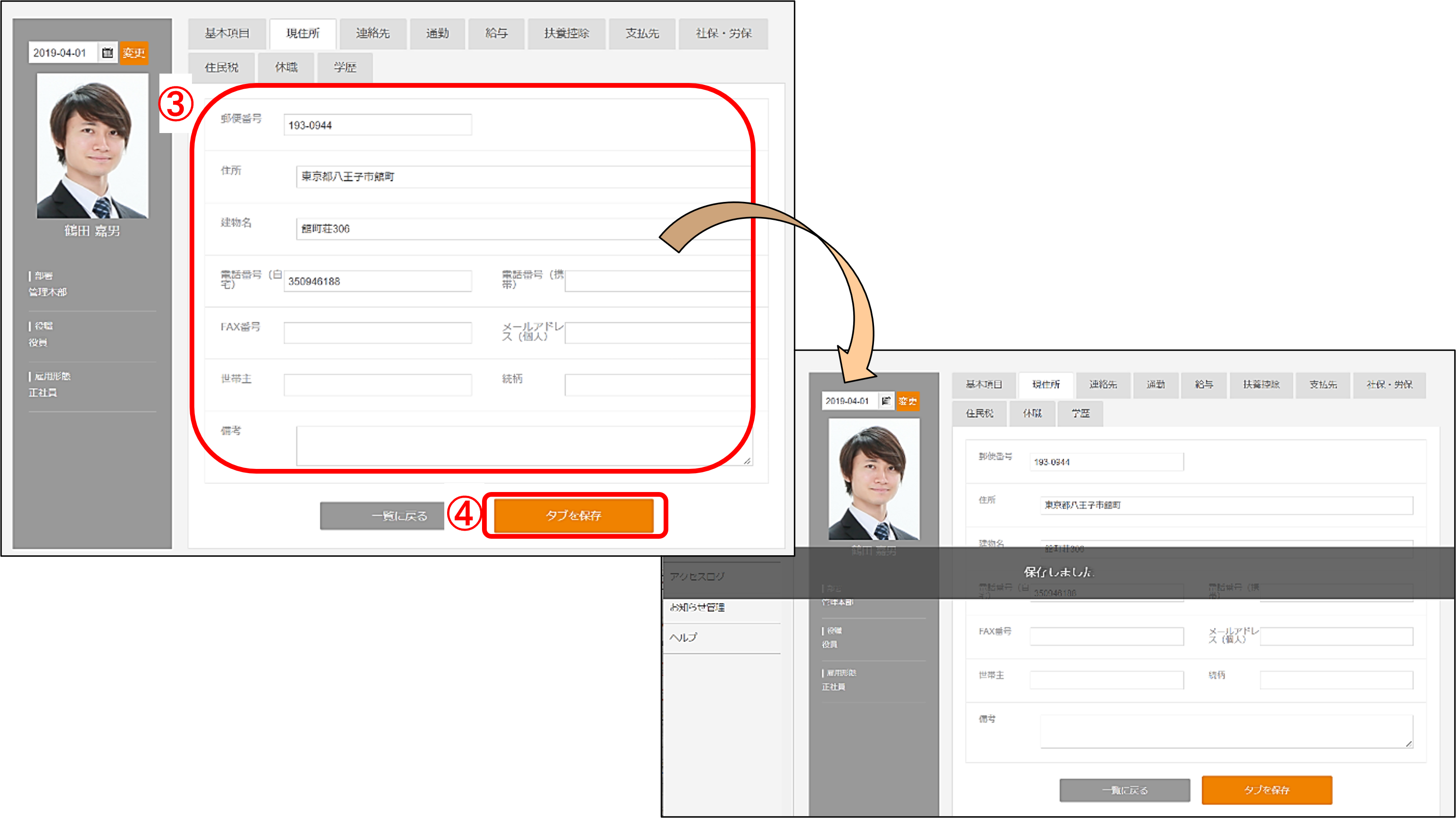Click the gray 一覧に戻る button in upper screenshot
1456x818 pixels.
(383, 516)
